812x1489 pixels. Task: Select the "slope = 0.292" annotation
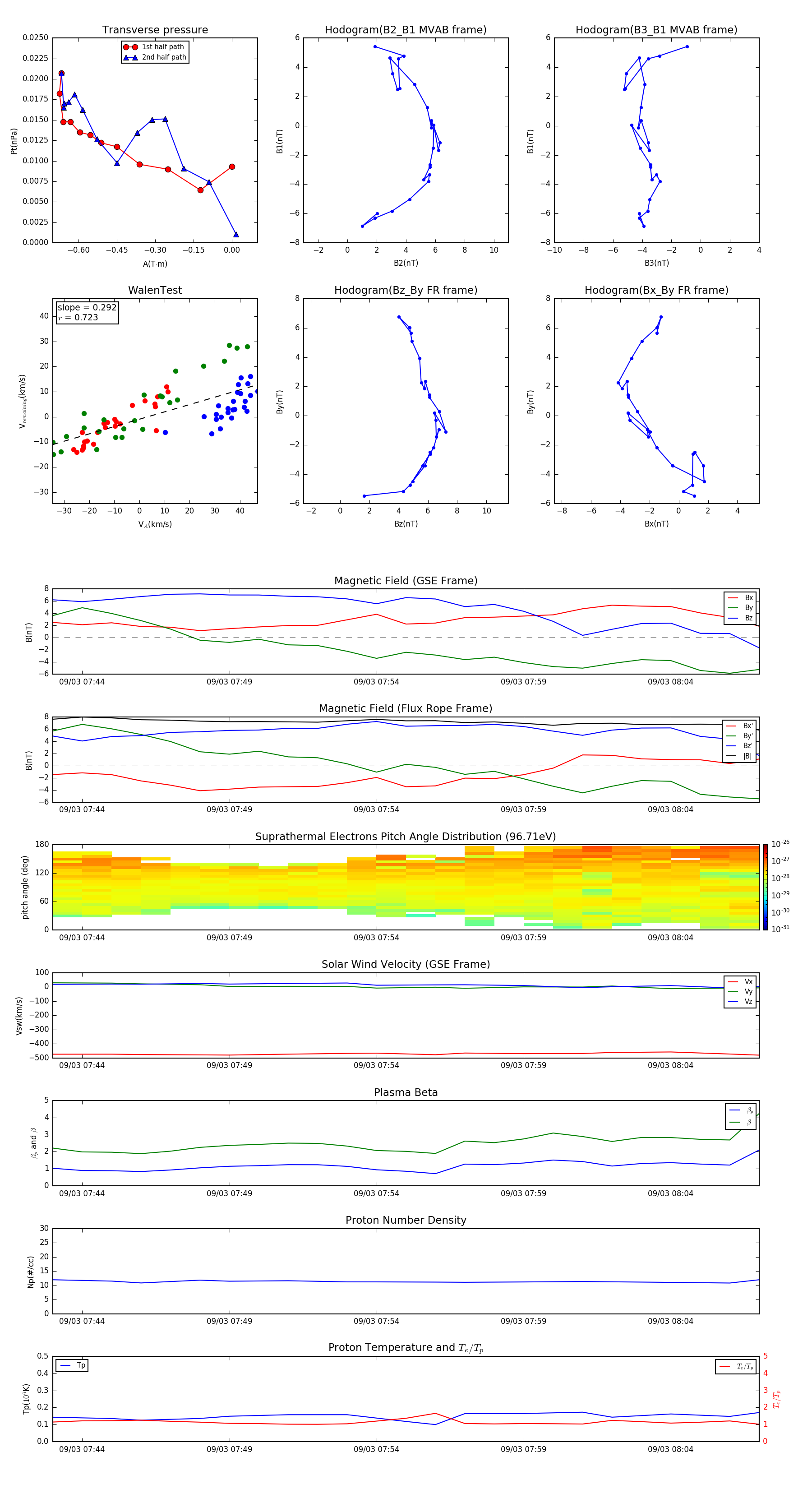87,308
